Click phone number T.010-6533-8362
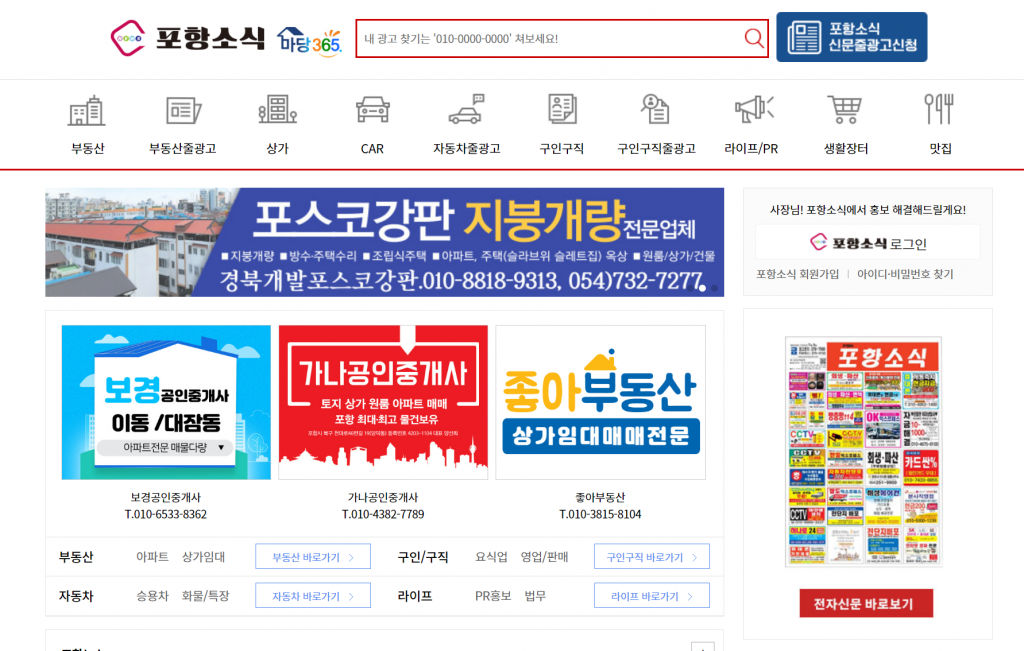This screenshot has height=651, width=1024. click(166, 515)
